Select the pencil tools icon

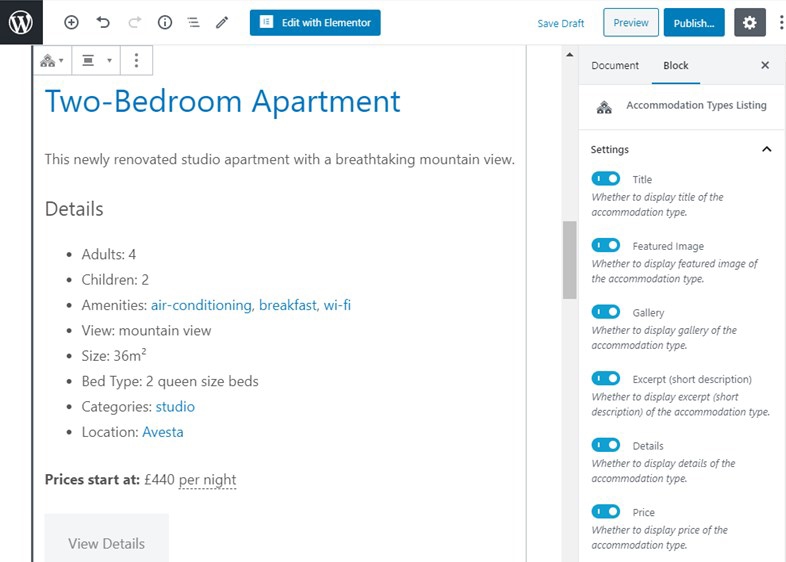(x=222, y=22)
